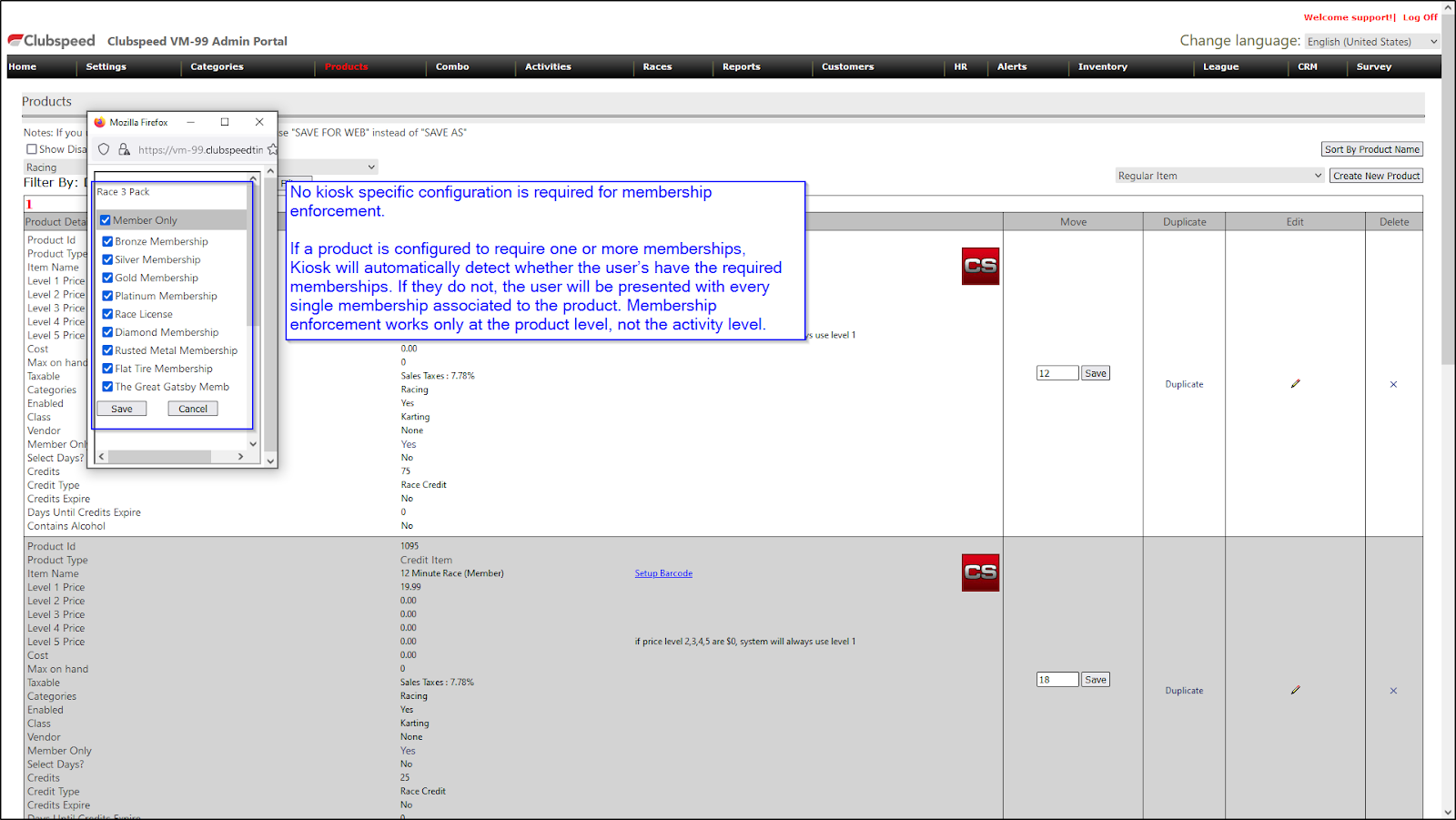Toggle Diamond Membership checkbox
The height and width of the screenshot is (820, 1456).
(107, 332)
